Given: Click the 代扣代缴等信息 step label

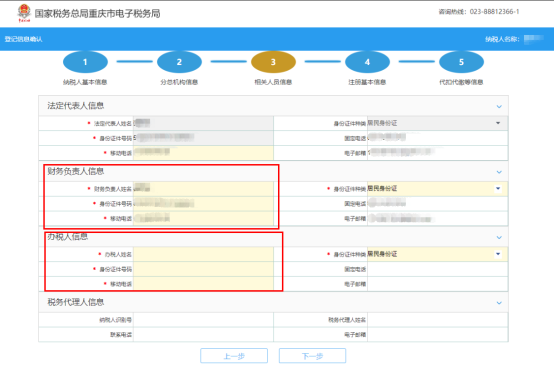Looking at the screenshot, I should 461,82.
